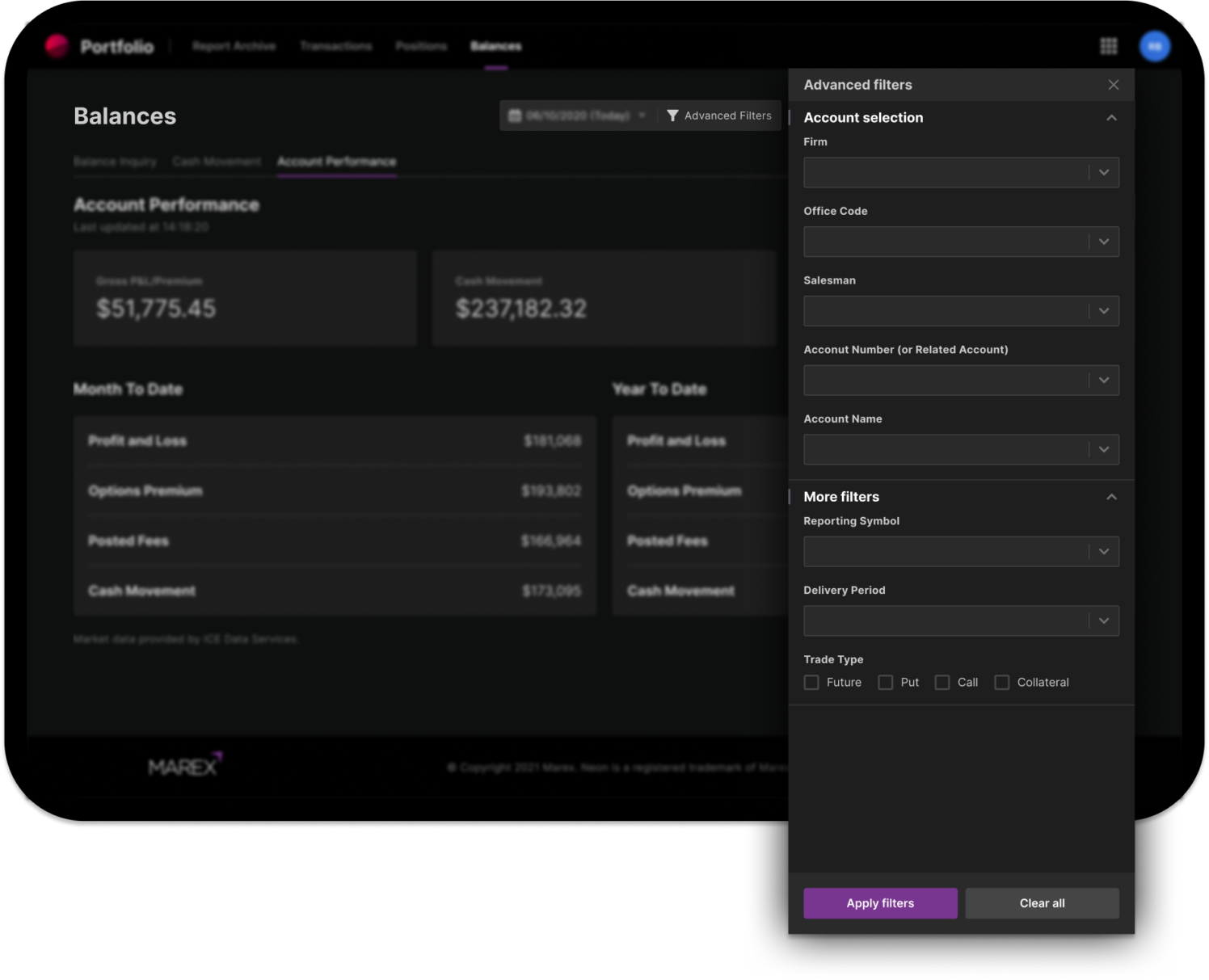Image resolution: width=1209 pixels, height=980 pixels.
Task: Collapse the More filters section
Action: [1111, 497]
